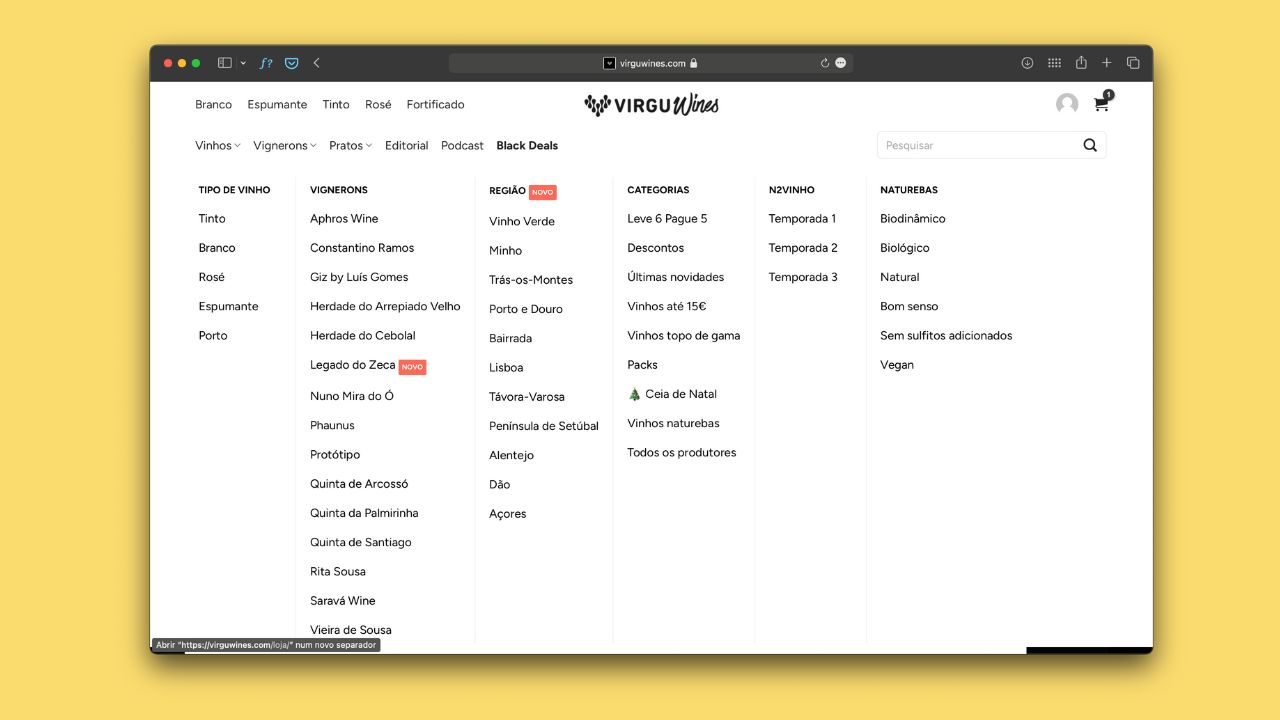Open Giz by Luís Gomes
1280x720 pixels.
click(359, 277)
